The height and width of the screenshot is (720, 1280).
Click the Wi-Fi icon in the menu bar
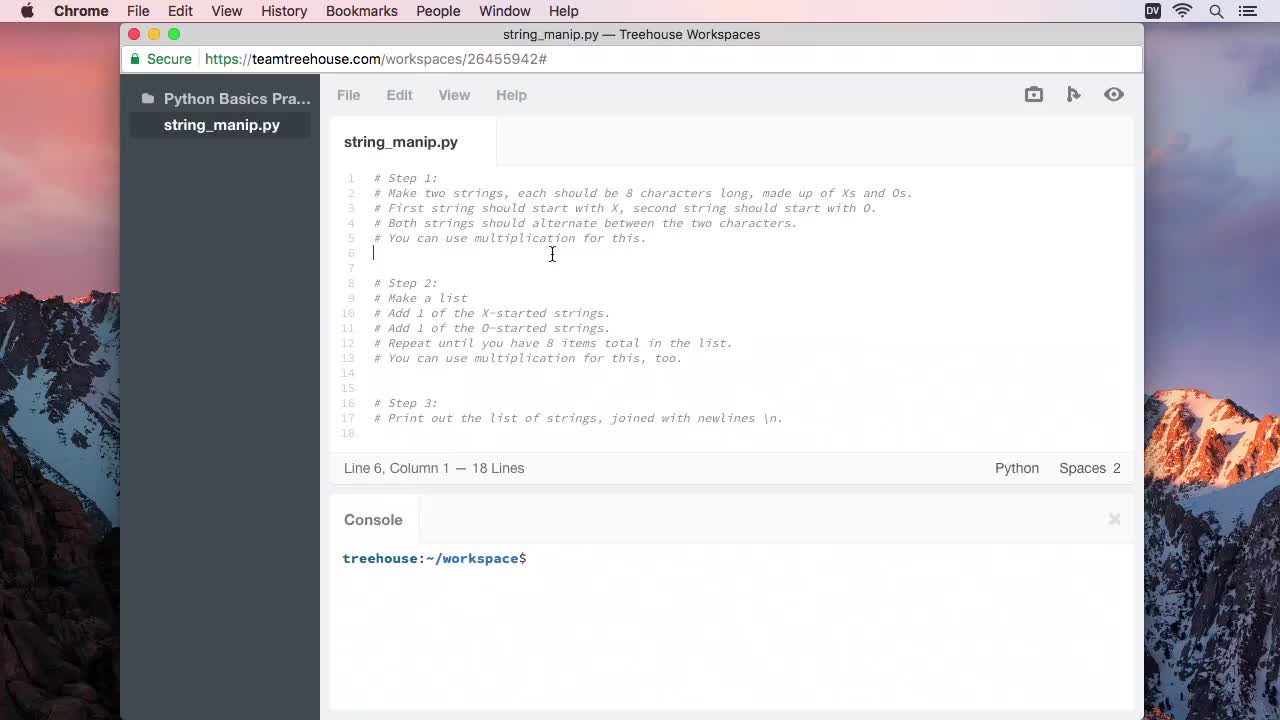point(1182,11)
